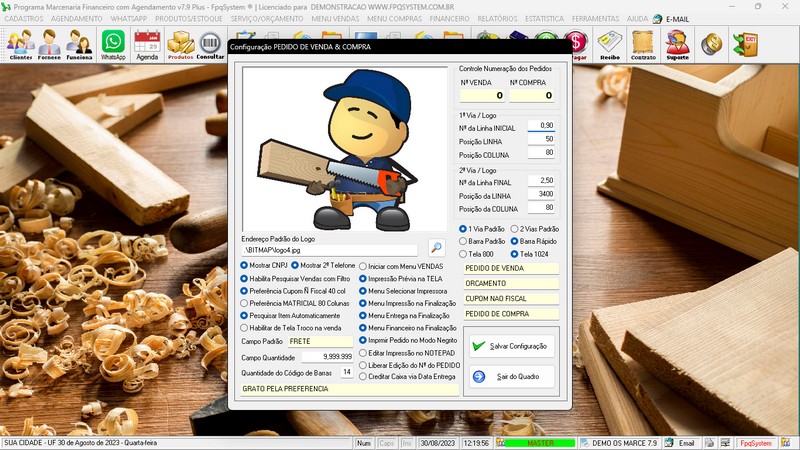Screen dimensions: 800x450
Task: Click the GRATO PELA PREFERENCIA message field
Action: (349, 389)
